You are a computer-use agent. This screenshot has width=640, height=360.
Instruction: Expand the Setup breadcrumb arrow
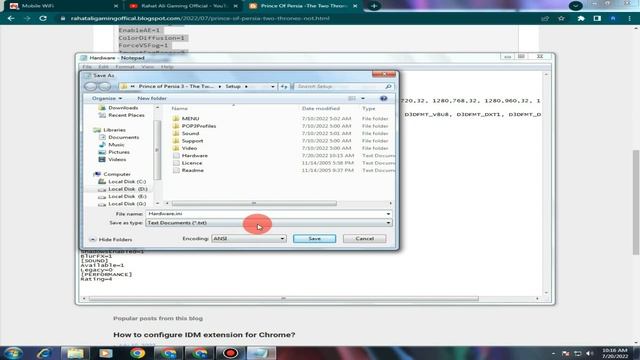[x=246, y=87]
